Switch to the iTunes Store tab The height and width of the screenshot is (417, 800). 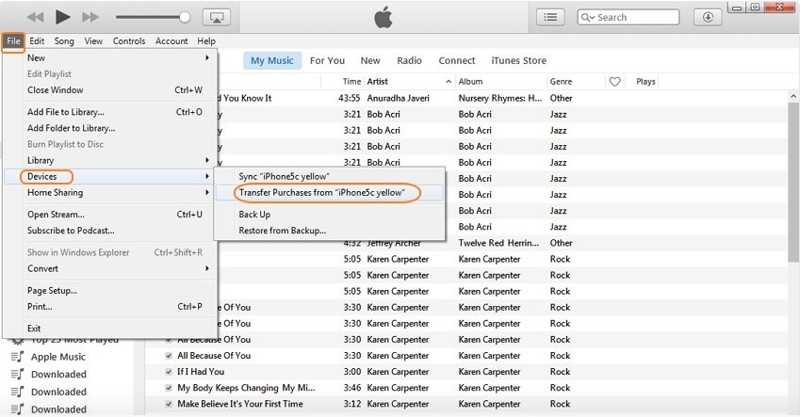[x=521, y=61]
